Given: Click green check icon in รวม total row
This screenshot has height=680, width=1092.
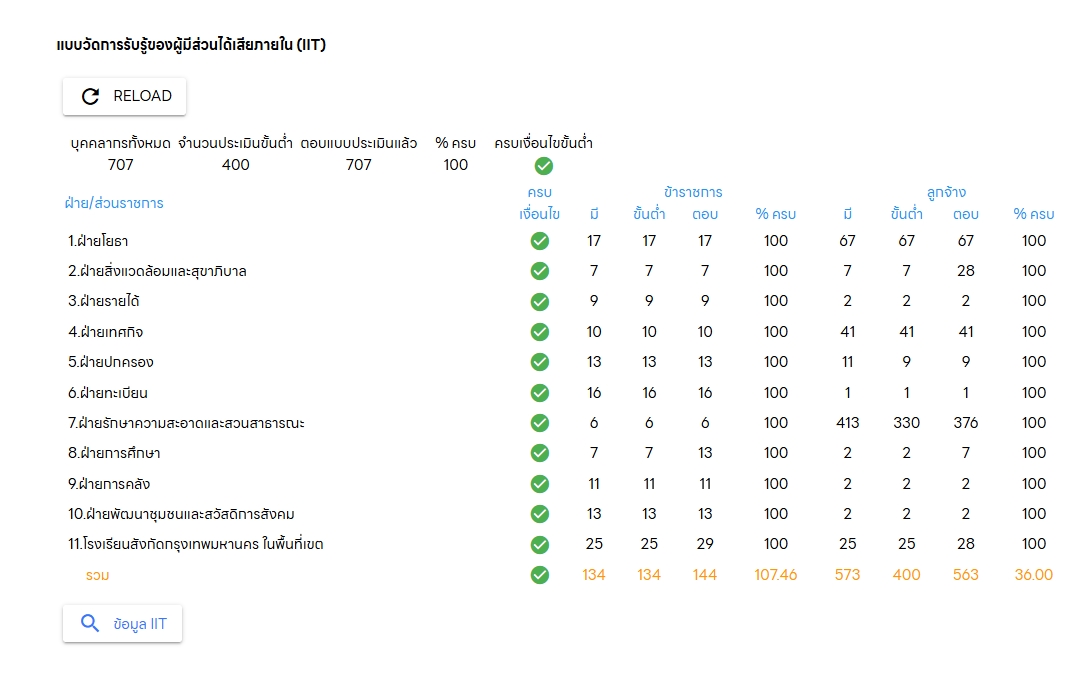Looking at the screenshot, I should click(x=539, y=575).
